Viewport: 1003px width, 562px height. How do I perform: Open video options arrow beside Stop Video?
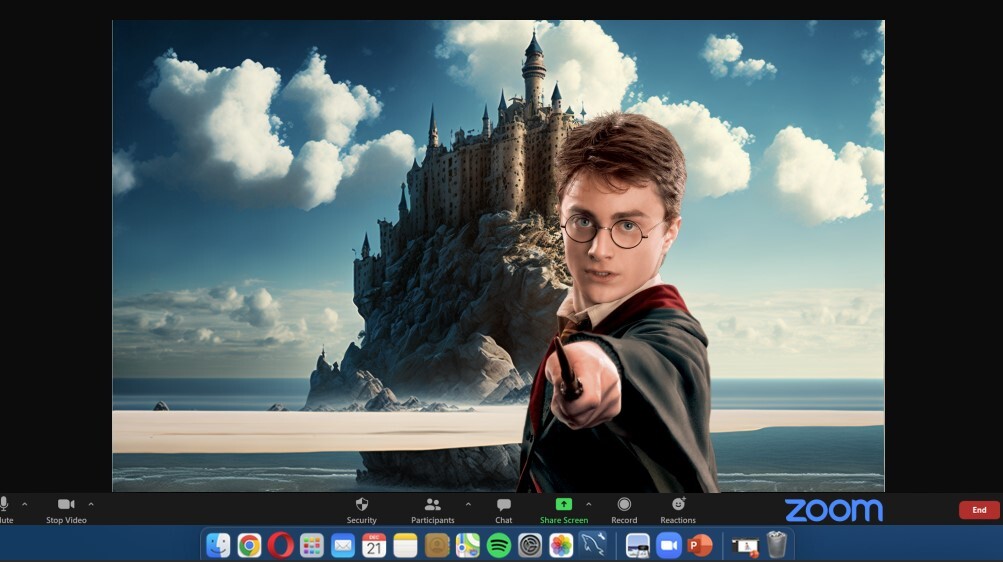[91, 504]
